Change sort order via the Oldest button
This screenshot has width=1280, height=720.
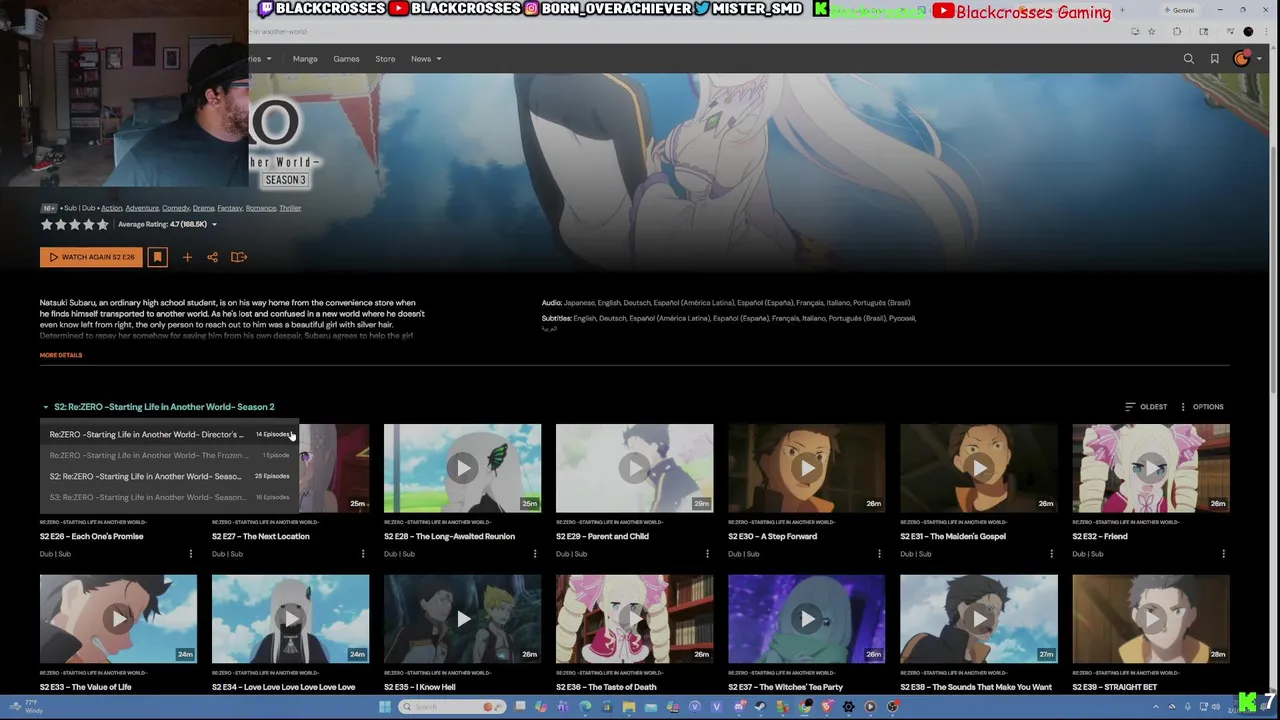coord(1146,407)
